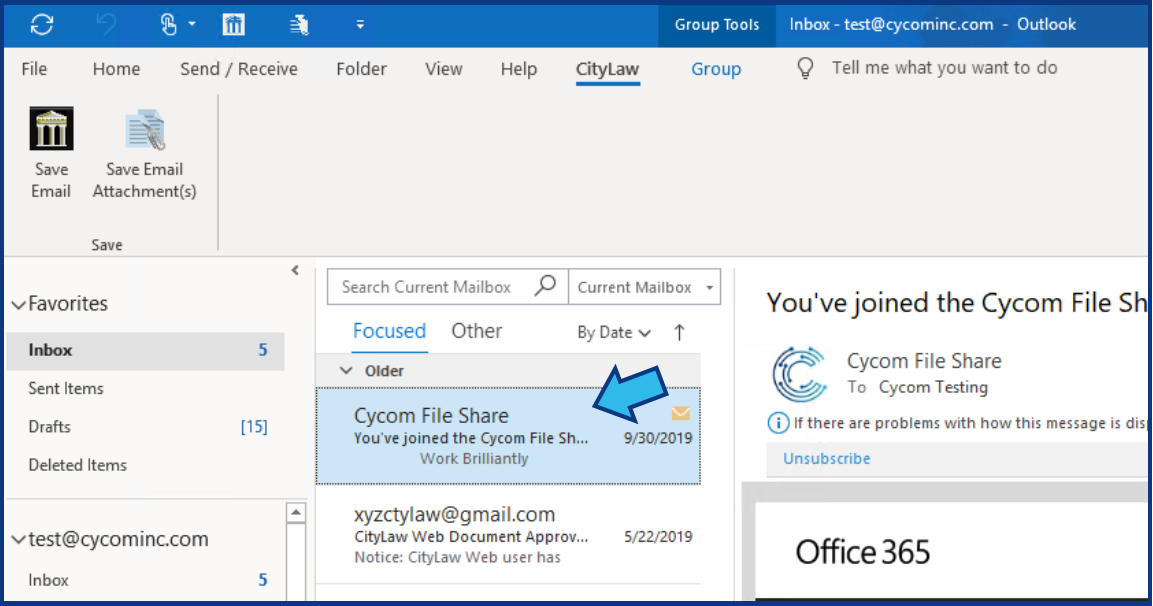Switch to the View tab

[x=443, y=69]
